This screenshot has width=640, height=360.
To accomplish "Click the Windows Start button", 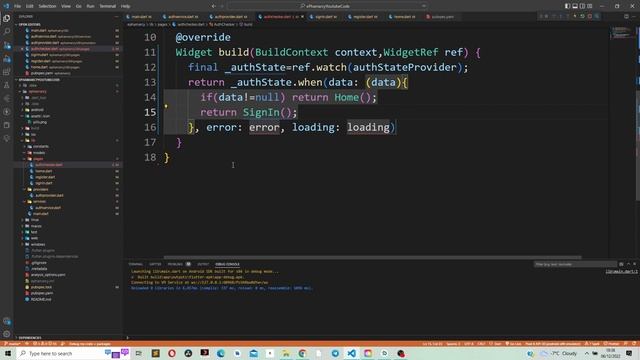I will pyautogui.click(x=8, y=353).
